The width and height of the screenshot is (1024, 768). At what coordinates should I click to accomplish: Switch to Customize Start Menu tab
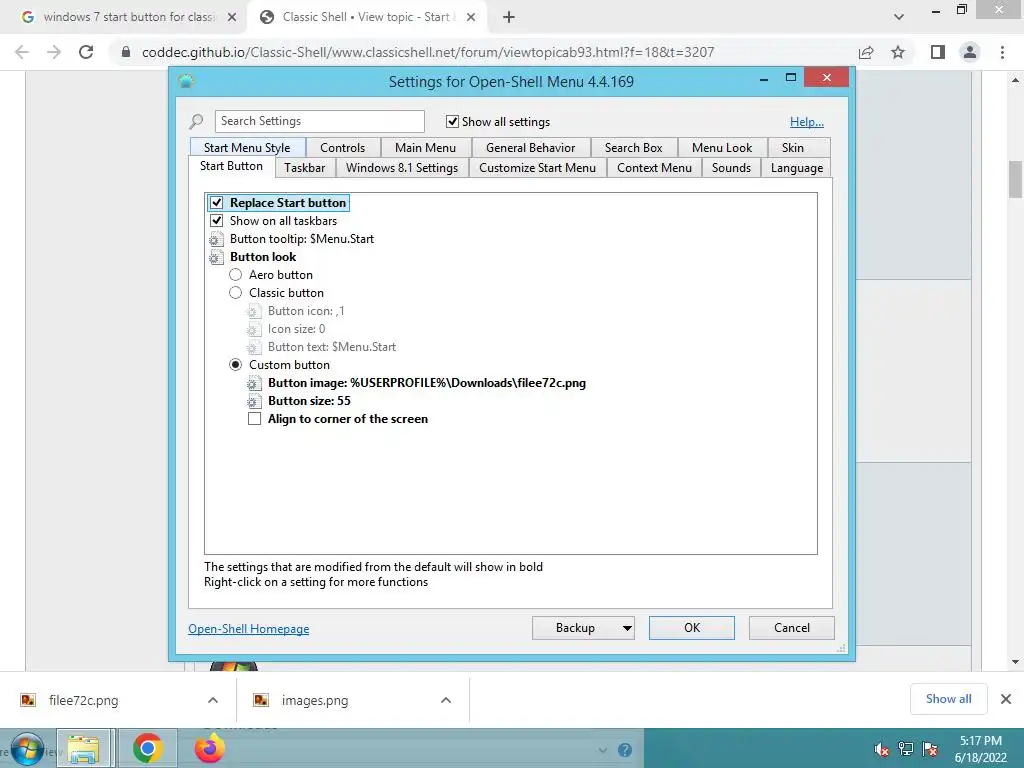[x=537, y=168]
